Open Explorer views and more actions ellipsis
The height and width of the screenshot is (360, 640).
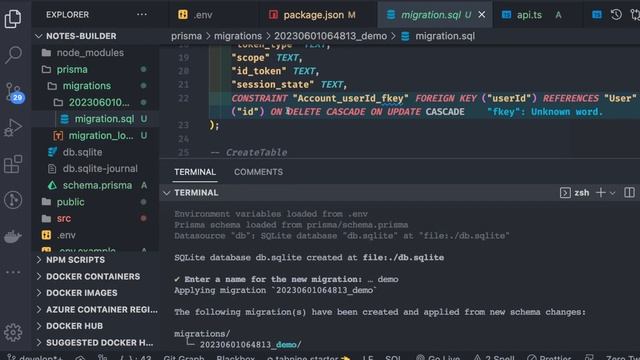tap(142, 15)
